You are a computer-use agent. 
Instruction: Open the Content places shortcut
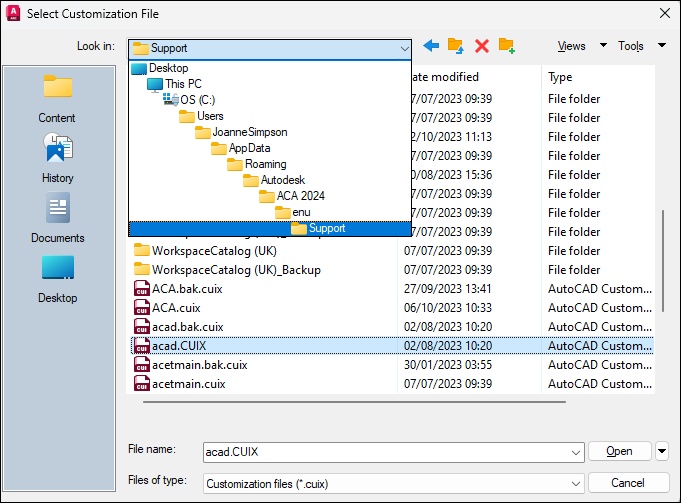[57, 99]
